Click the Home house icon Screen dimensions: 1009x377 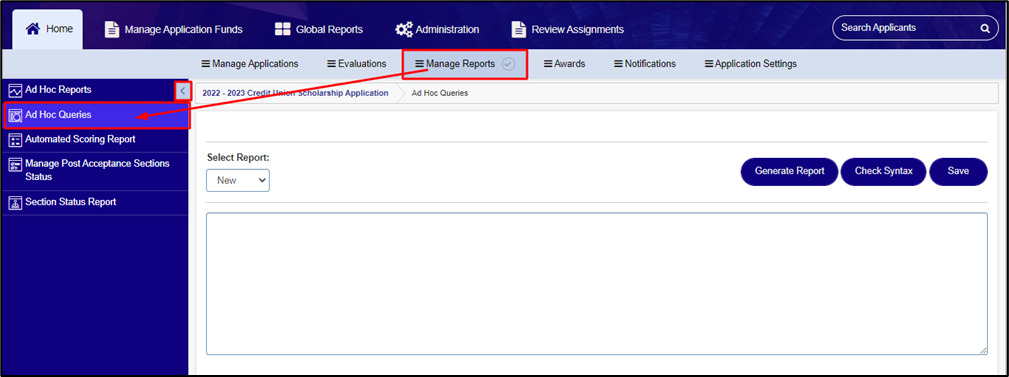click(x=33, y=29)
